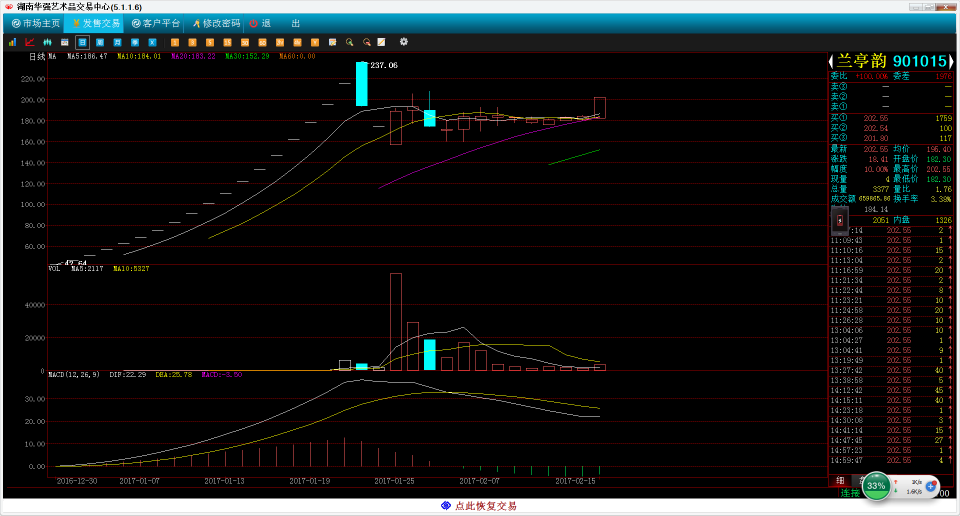Viewport: 960px width, 516px height.
Task: Open the gear settings icon
Action: 403,42
